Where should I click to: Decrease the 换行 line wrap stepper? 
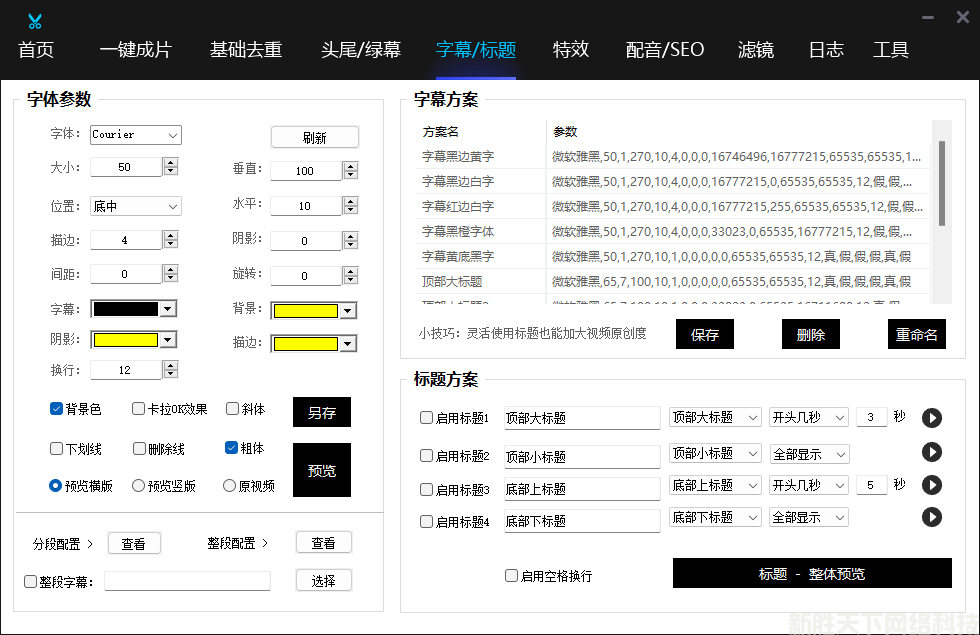(171, 374)
